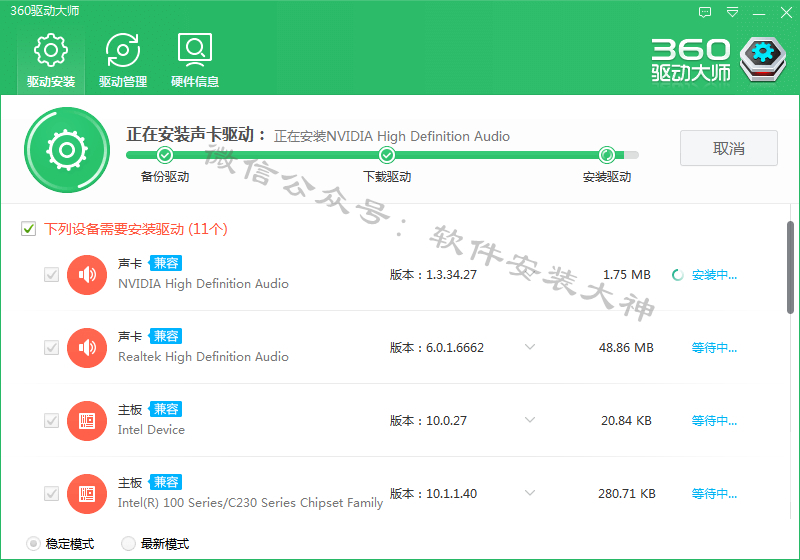Viewport: 800px width, 560px height.
Task: Expand version dropdown for Intel Device 10.0.27
Action: tap(530, 420)
